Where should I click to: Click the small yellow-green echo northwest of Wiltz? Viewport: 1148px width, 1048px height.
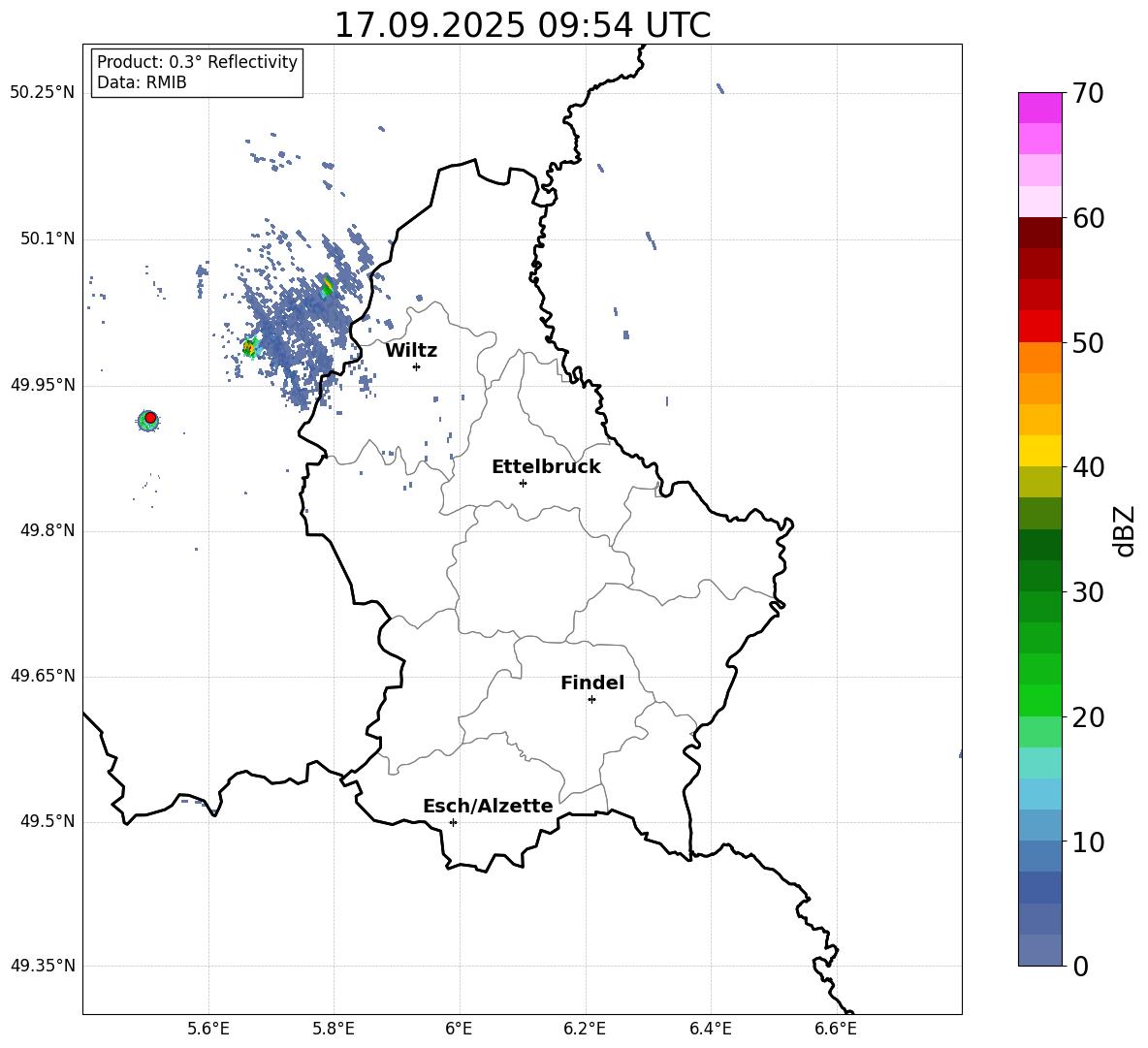tap(327, 286)
